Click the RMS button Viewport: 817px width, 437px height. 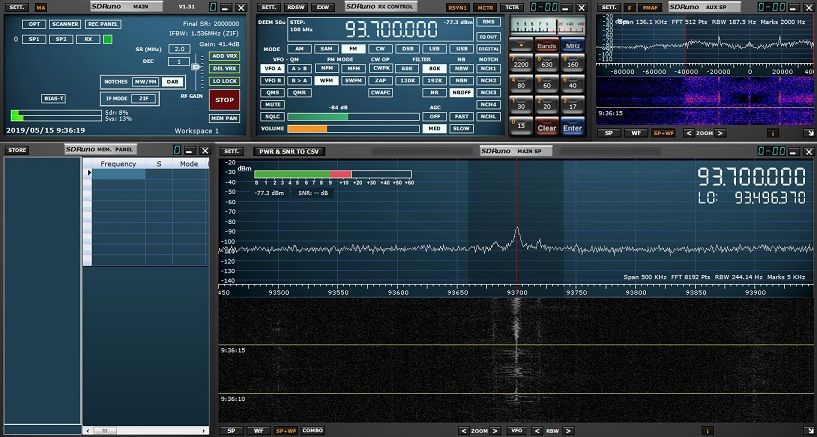pyautogui.click(x=489, y=22)
